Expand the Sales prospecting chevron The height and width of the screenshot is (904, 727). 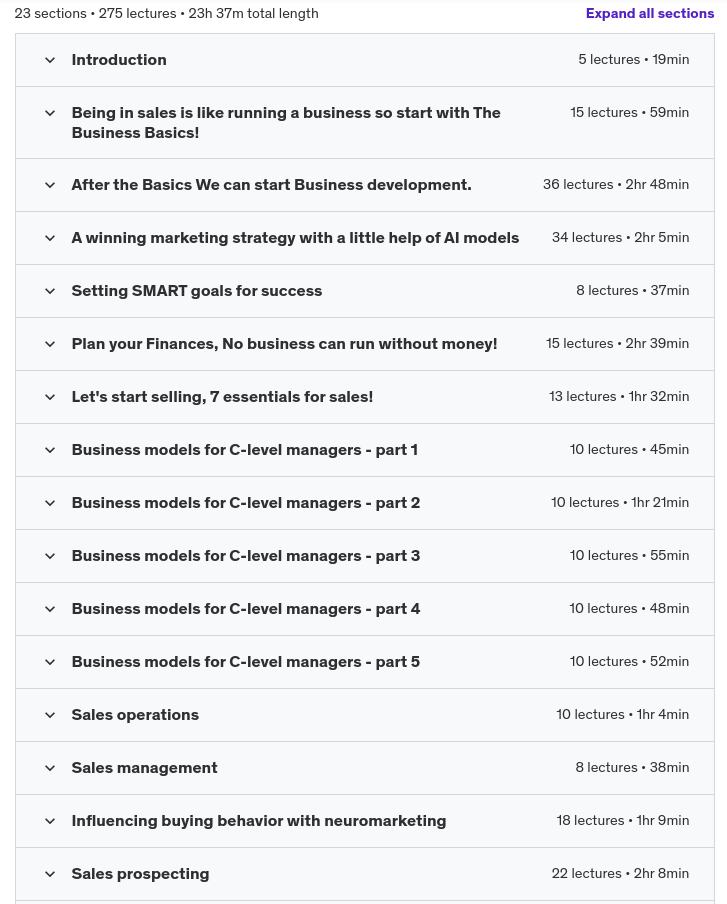(50, 874)
